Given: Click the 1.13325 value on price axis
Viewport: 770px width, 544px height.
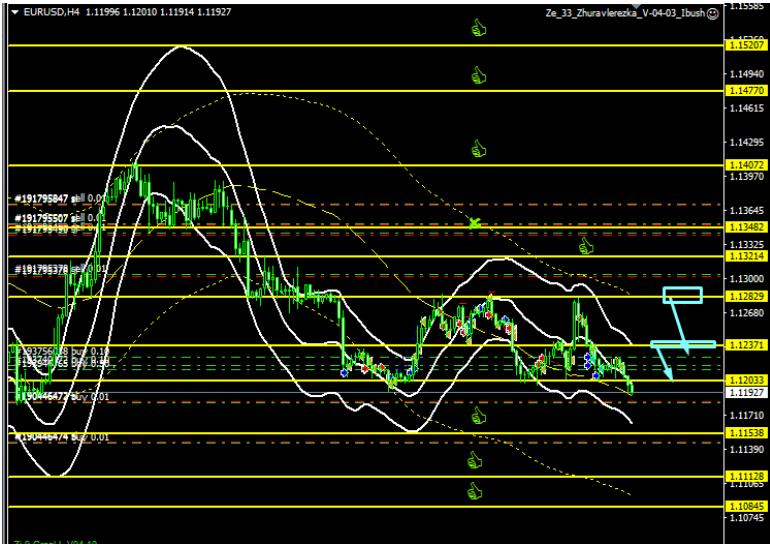Looking at the screenshot, I should click(747, 244).
